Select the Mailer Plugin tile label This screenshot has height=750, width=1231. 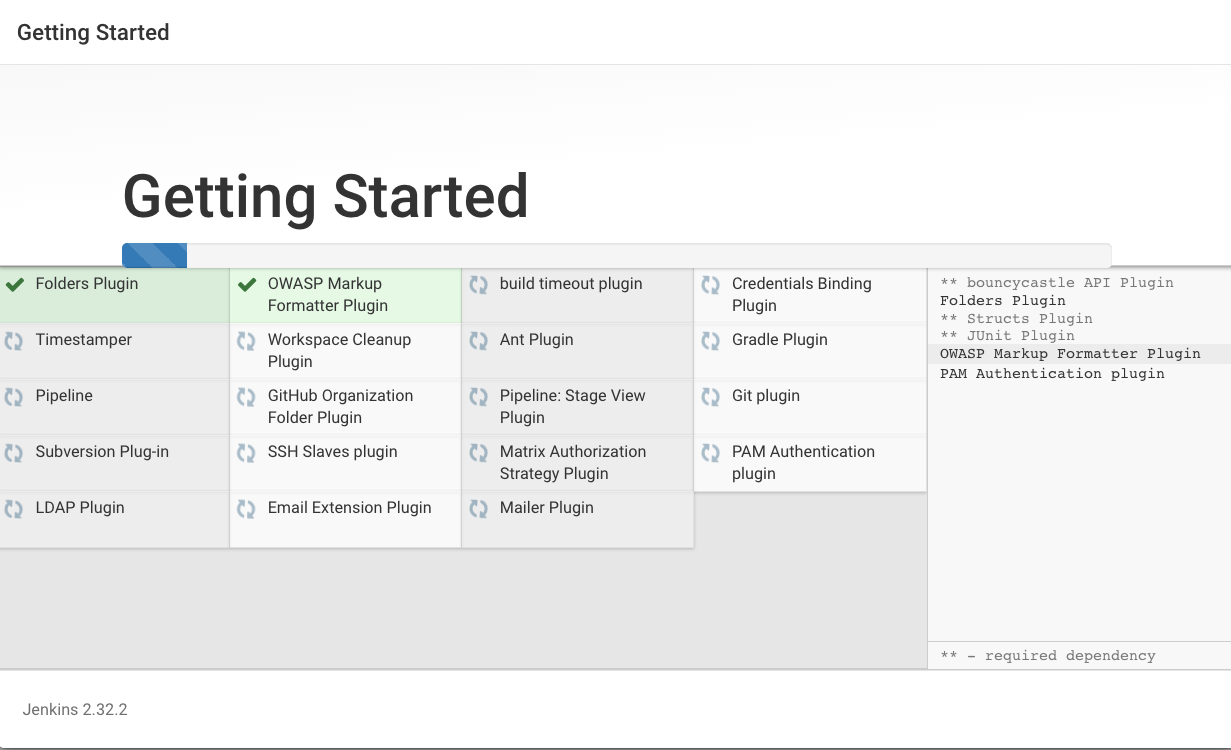point(547,508)
